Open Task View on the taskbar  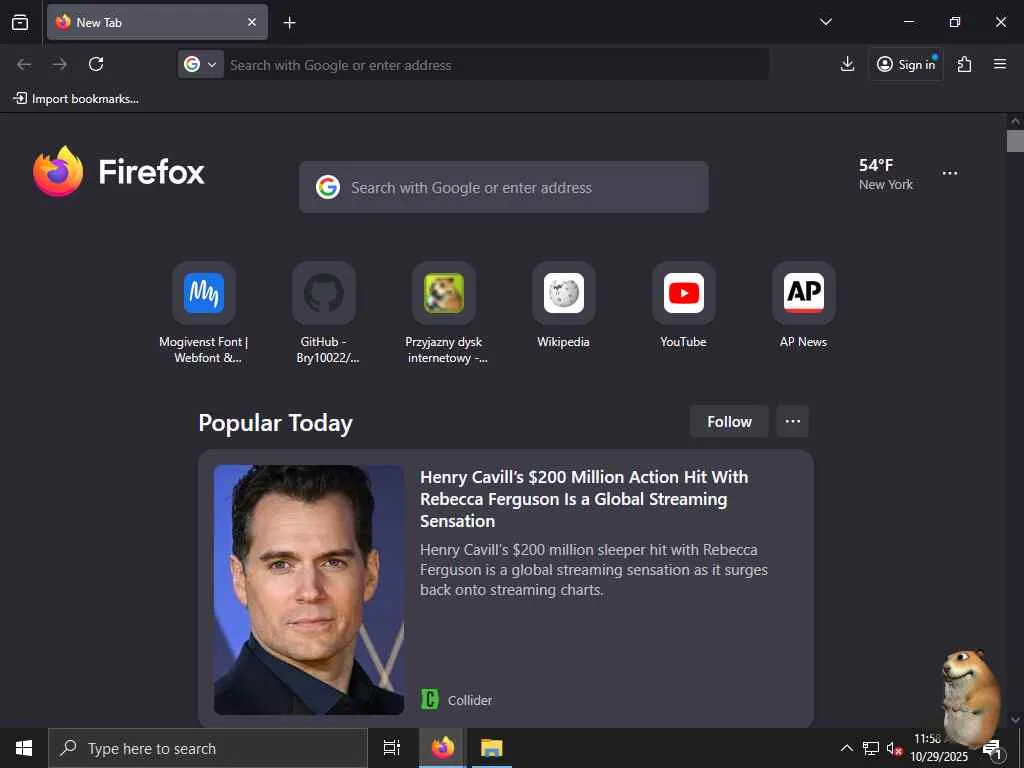[392, 748]
